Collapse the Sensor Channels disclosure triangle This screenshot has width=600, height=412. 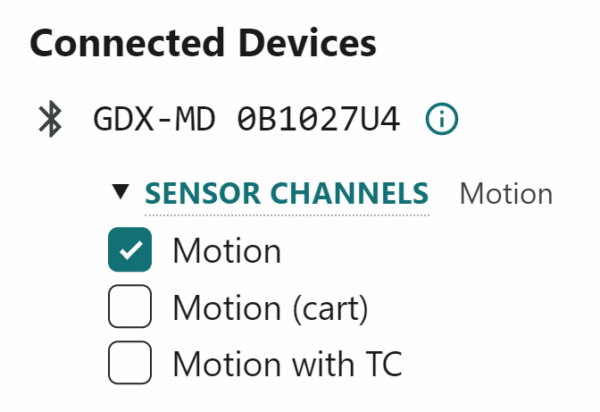[x=121, y=192]
